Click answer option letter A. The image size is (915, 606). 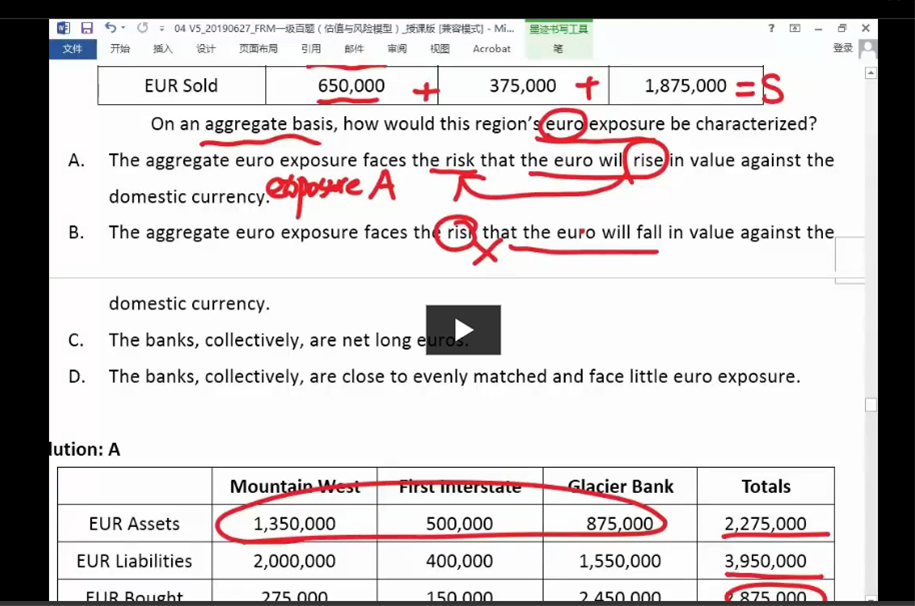[x=76, y=160]
